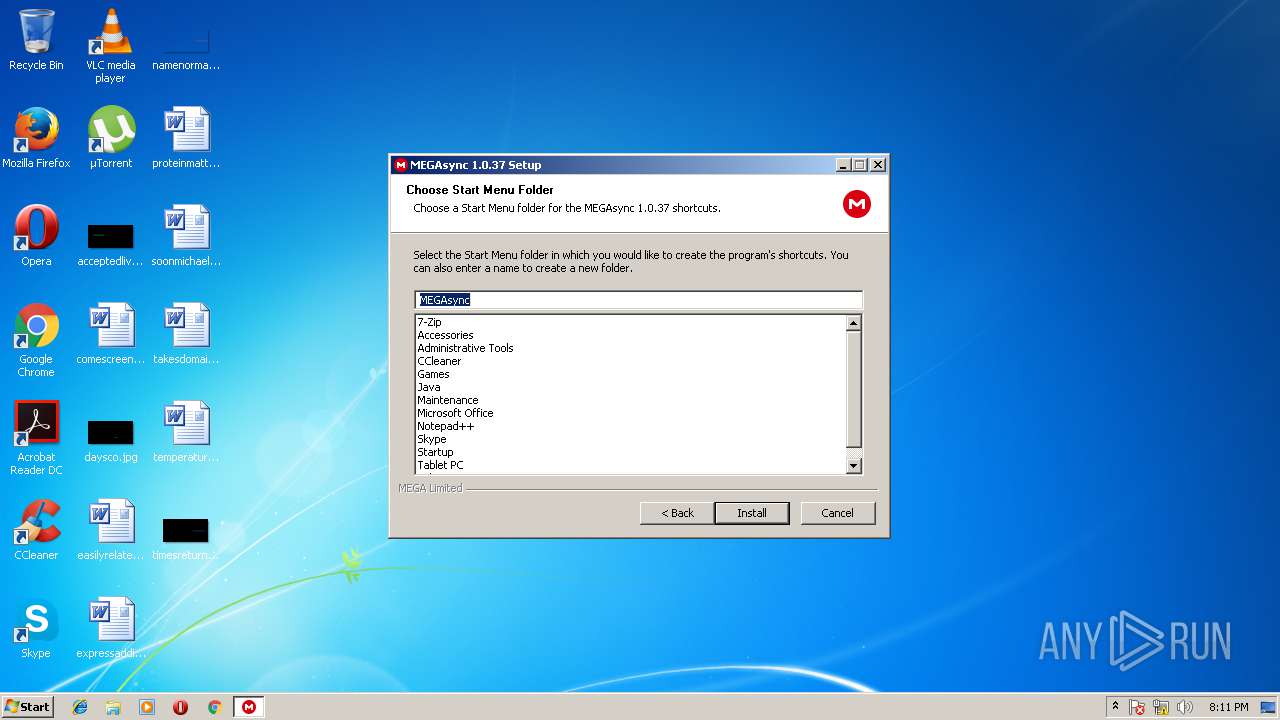Image resolution: width=1280 pixels, height=720 pixels.
Task: Cancel the MEGAsync setup
Action: click(838, 513)
